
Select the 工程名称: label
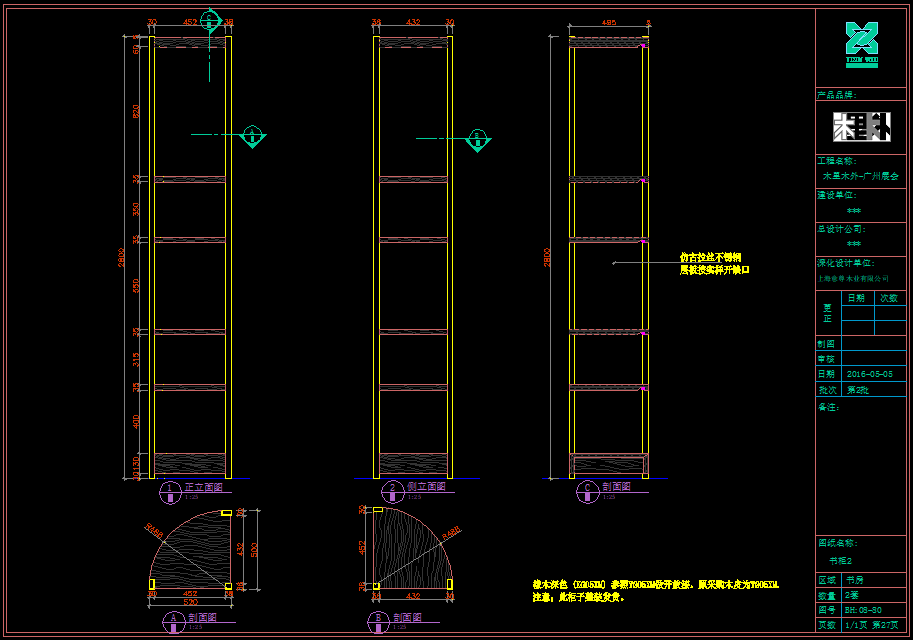[837, 161]
